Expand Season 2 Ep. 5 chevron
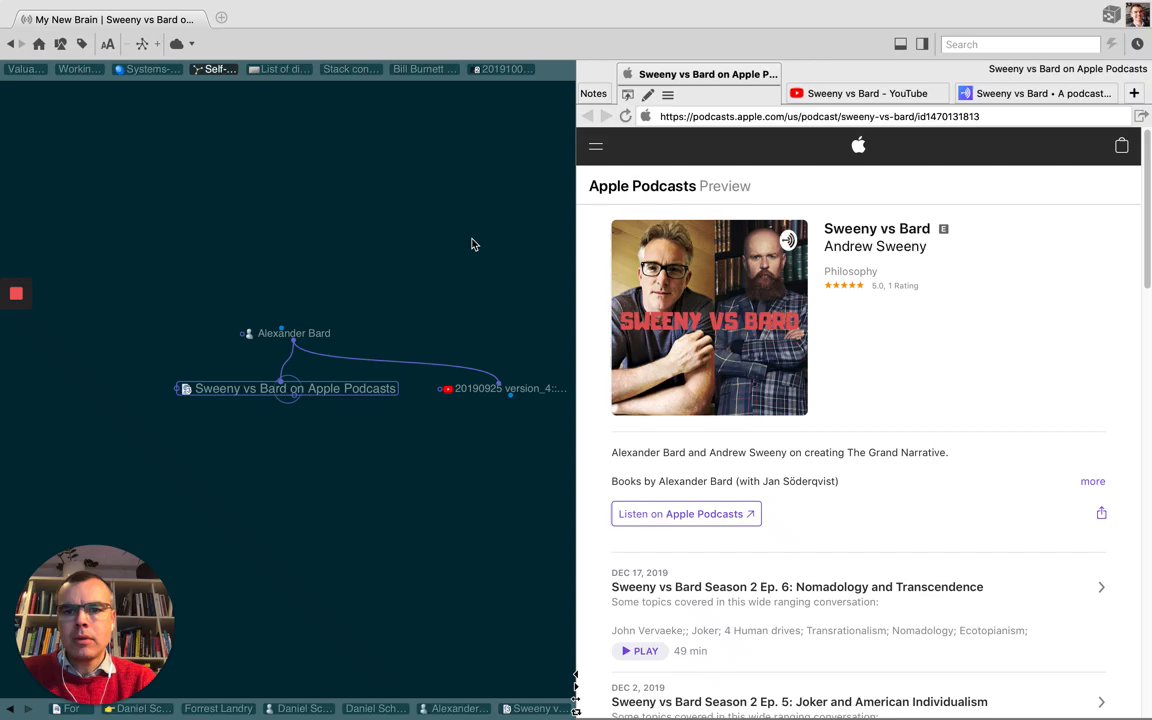 click(x=1101, y=702)
